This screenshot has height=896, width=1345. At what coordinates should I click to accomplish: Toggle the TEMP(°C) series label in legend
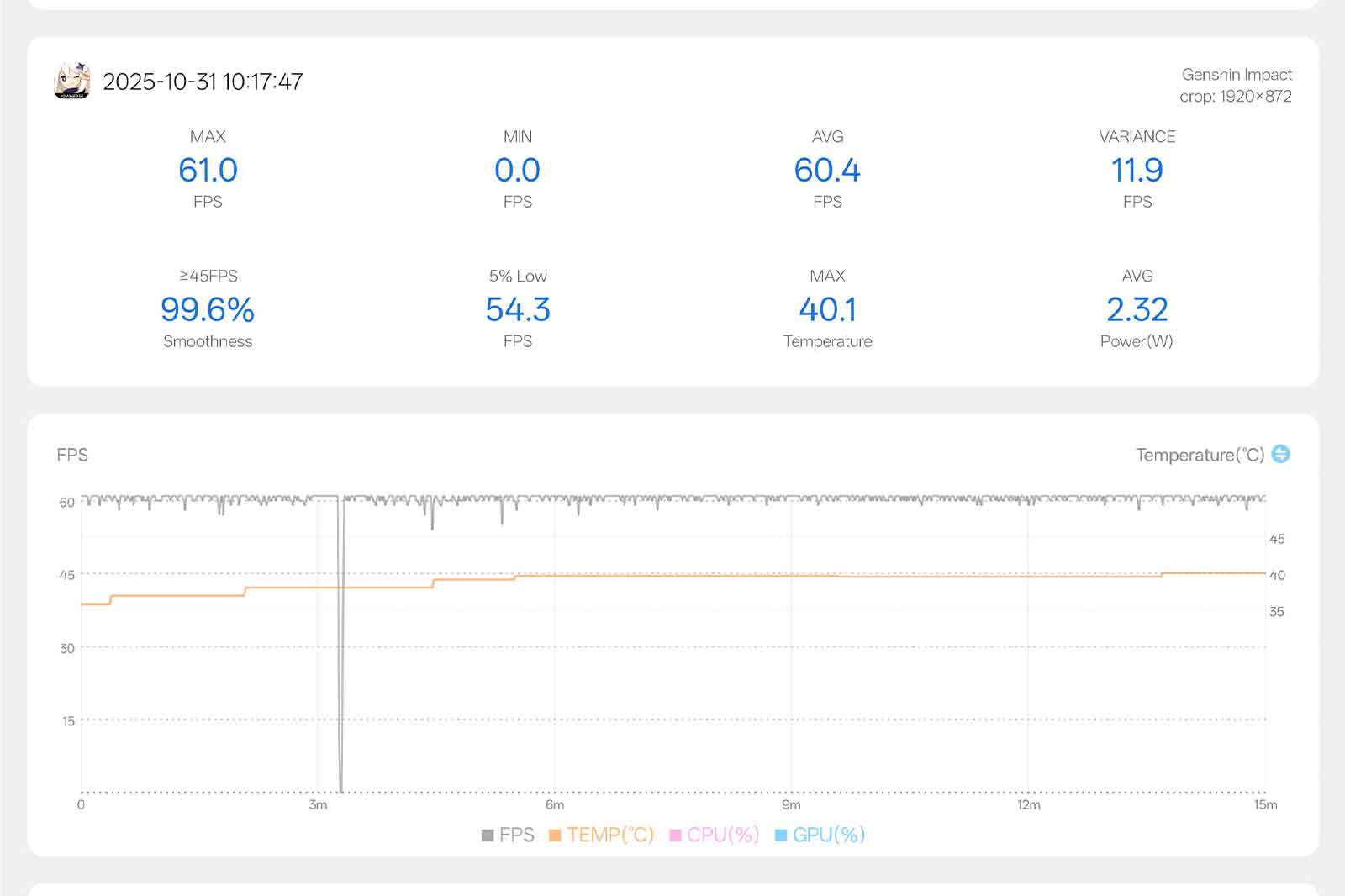pos(609,835)
